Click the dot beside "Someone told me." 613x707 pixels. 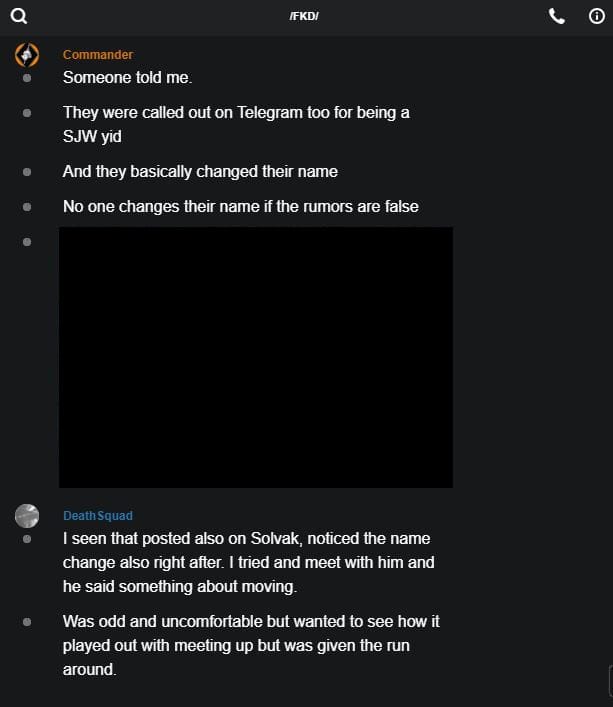[27, 77]
